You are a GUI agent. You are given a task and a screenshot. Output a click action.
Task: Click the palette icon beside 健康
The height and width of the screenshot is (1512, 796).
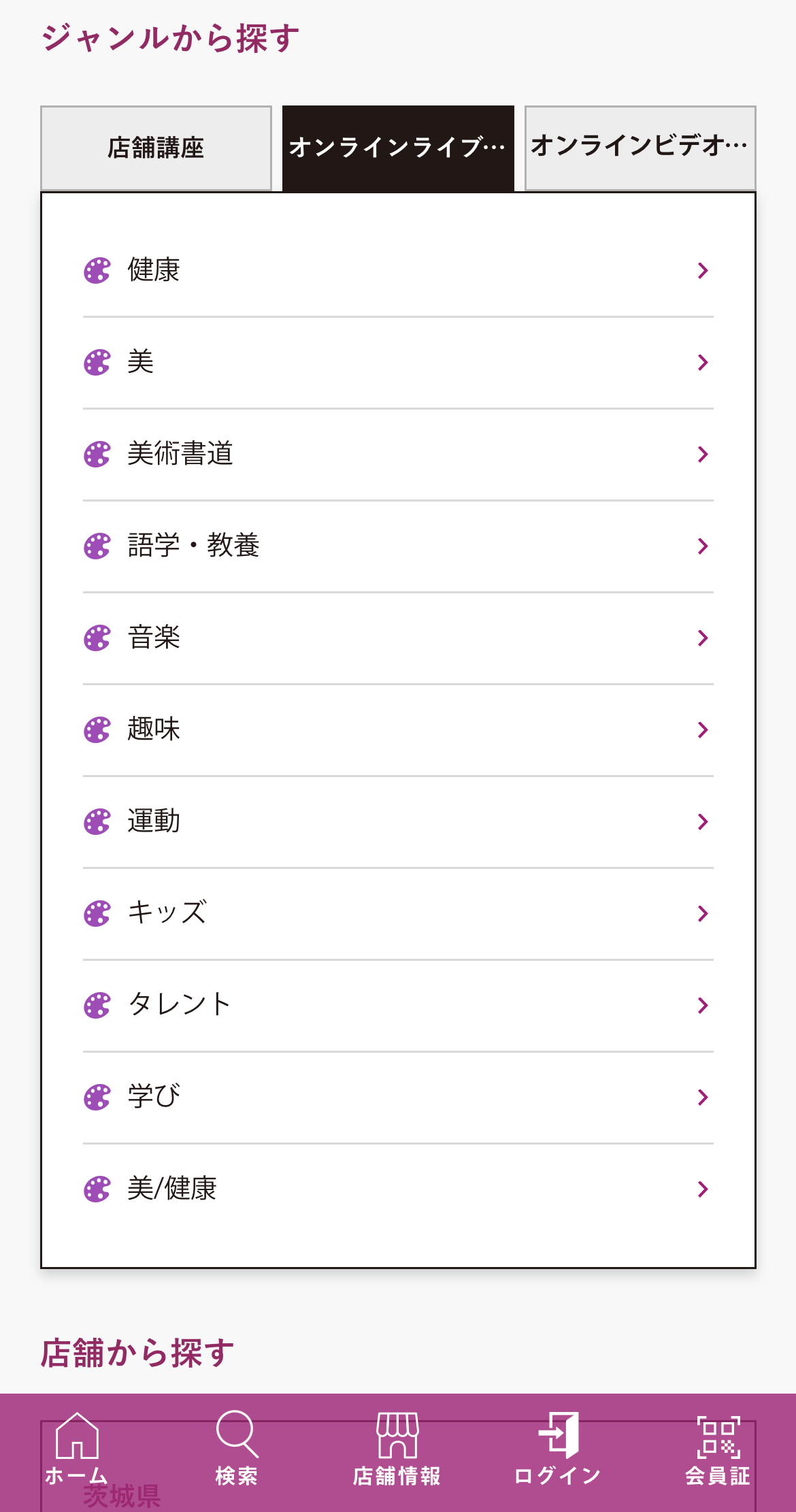click(97, 270)
